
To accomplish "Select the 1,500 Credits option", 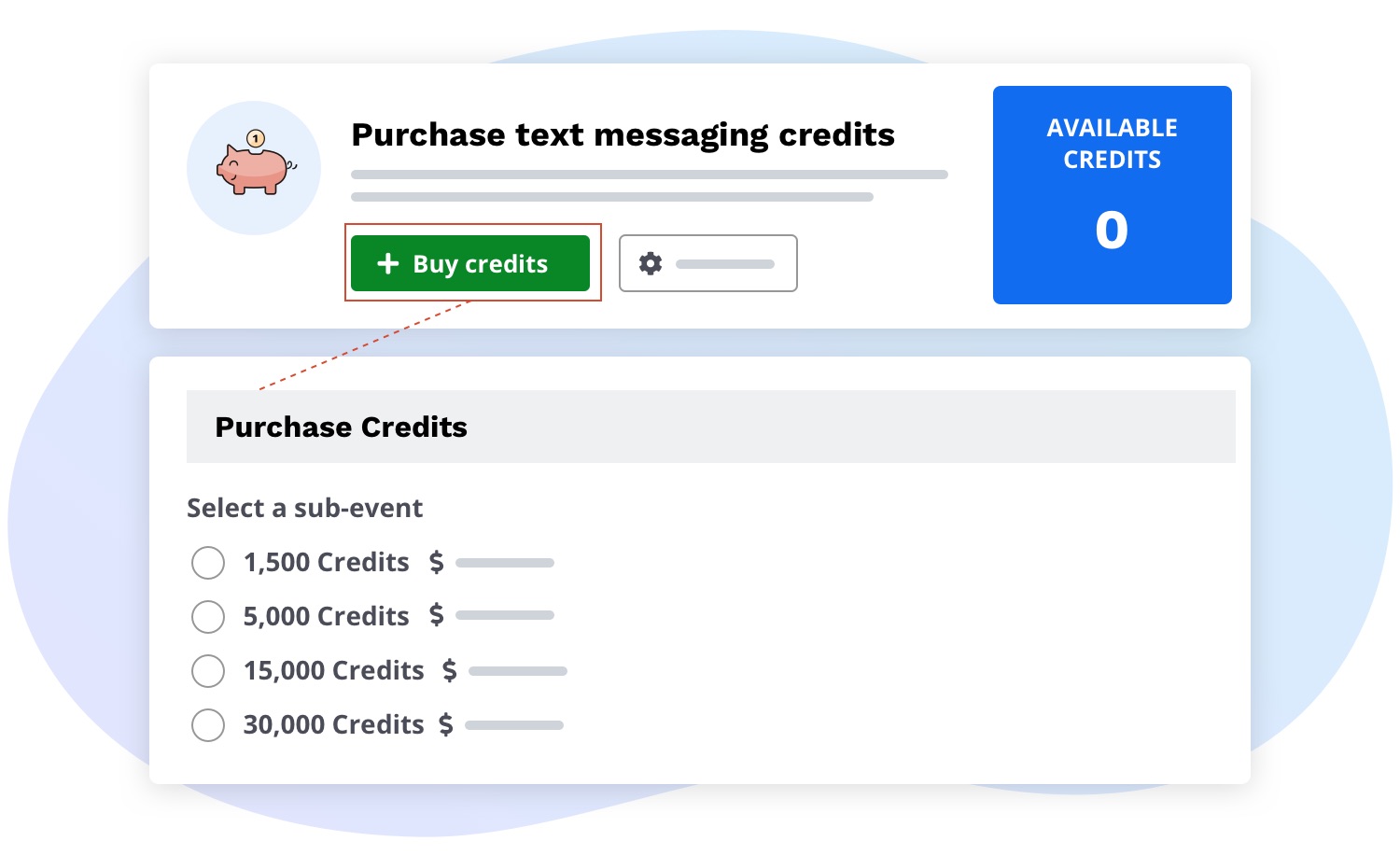I will click(x=208, y=563).
